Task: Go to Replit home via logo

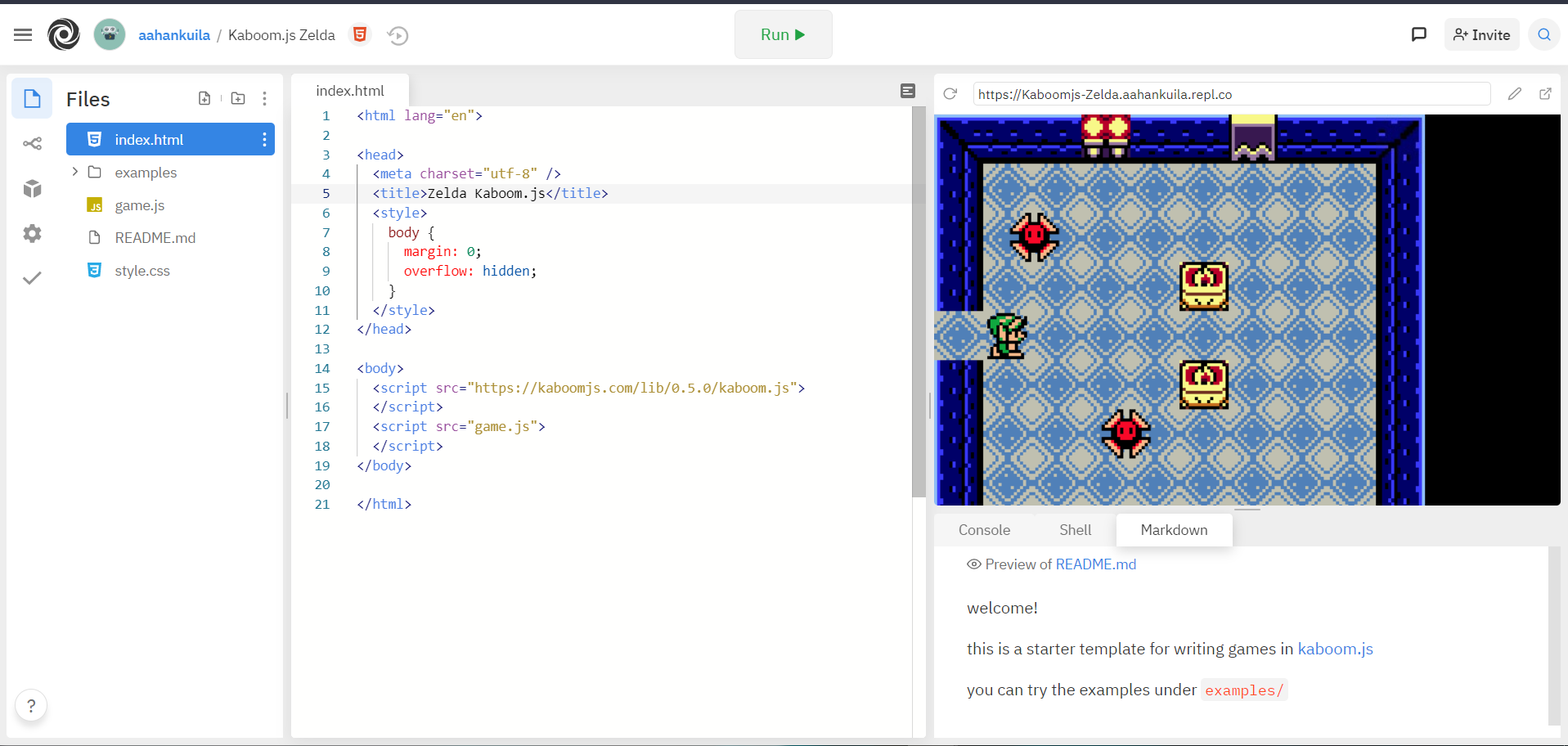Action: click(x=64, y=34)
